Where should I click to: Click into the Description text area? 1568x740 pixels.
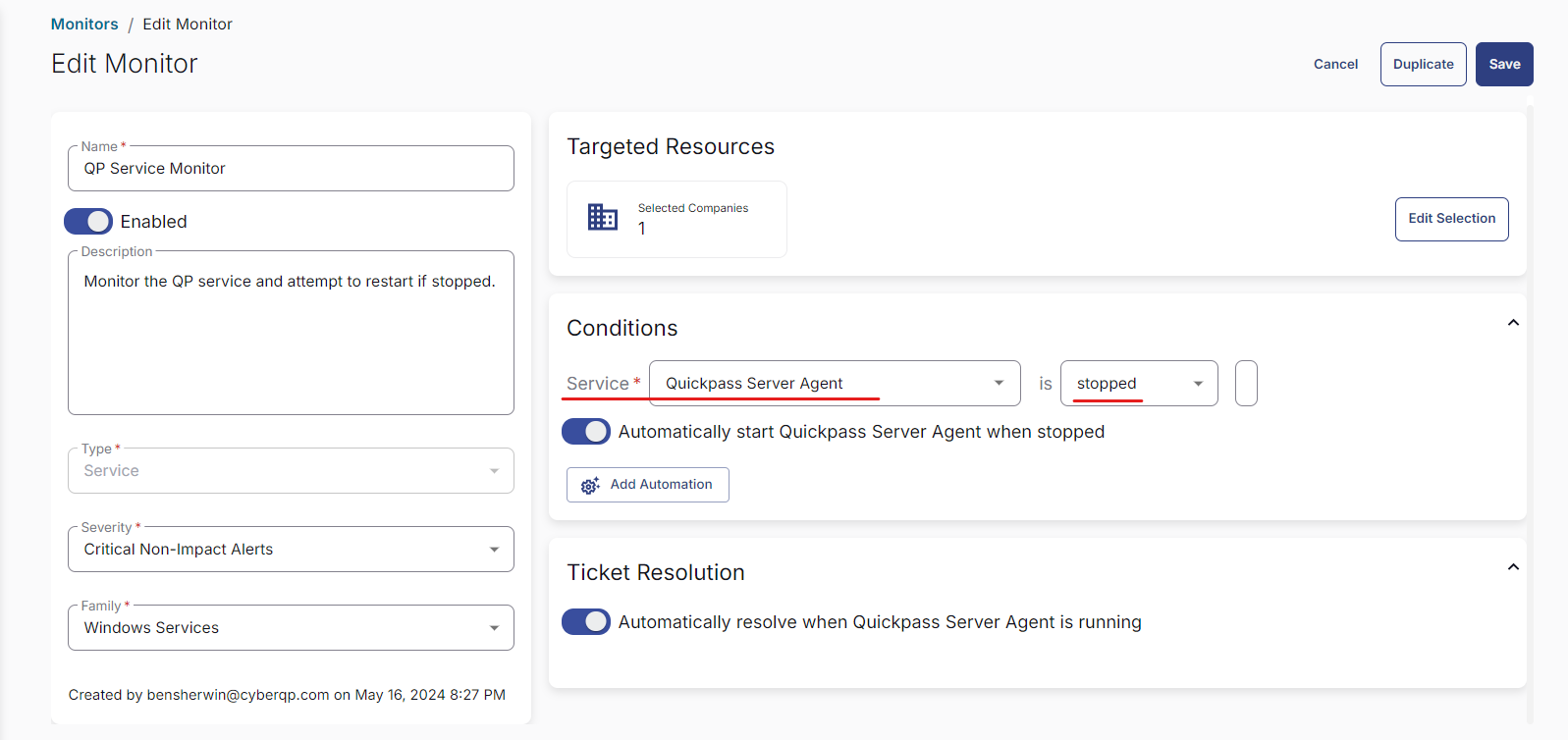[291, 334]
